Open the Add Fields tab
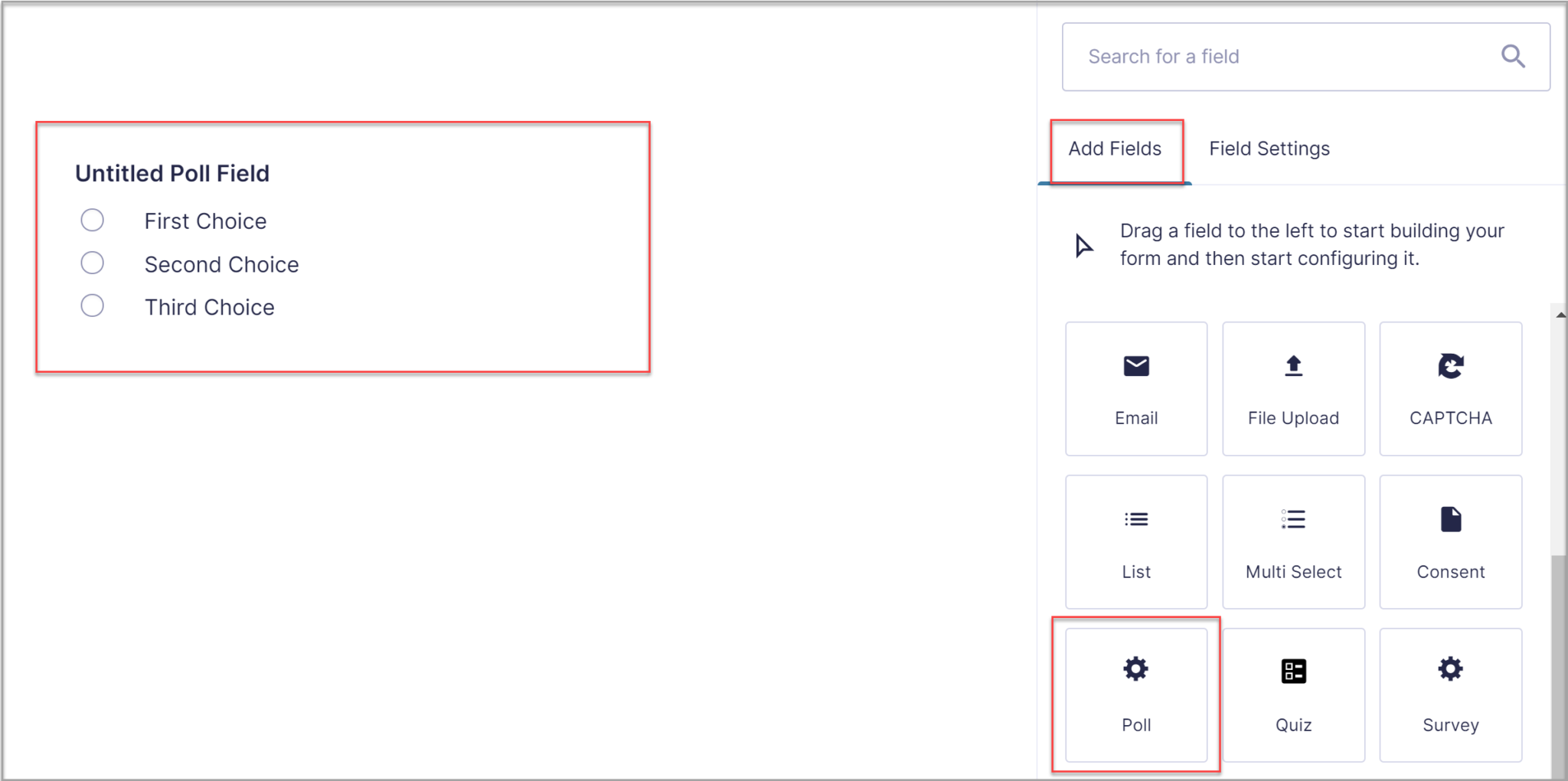 pos(1115,149)
